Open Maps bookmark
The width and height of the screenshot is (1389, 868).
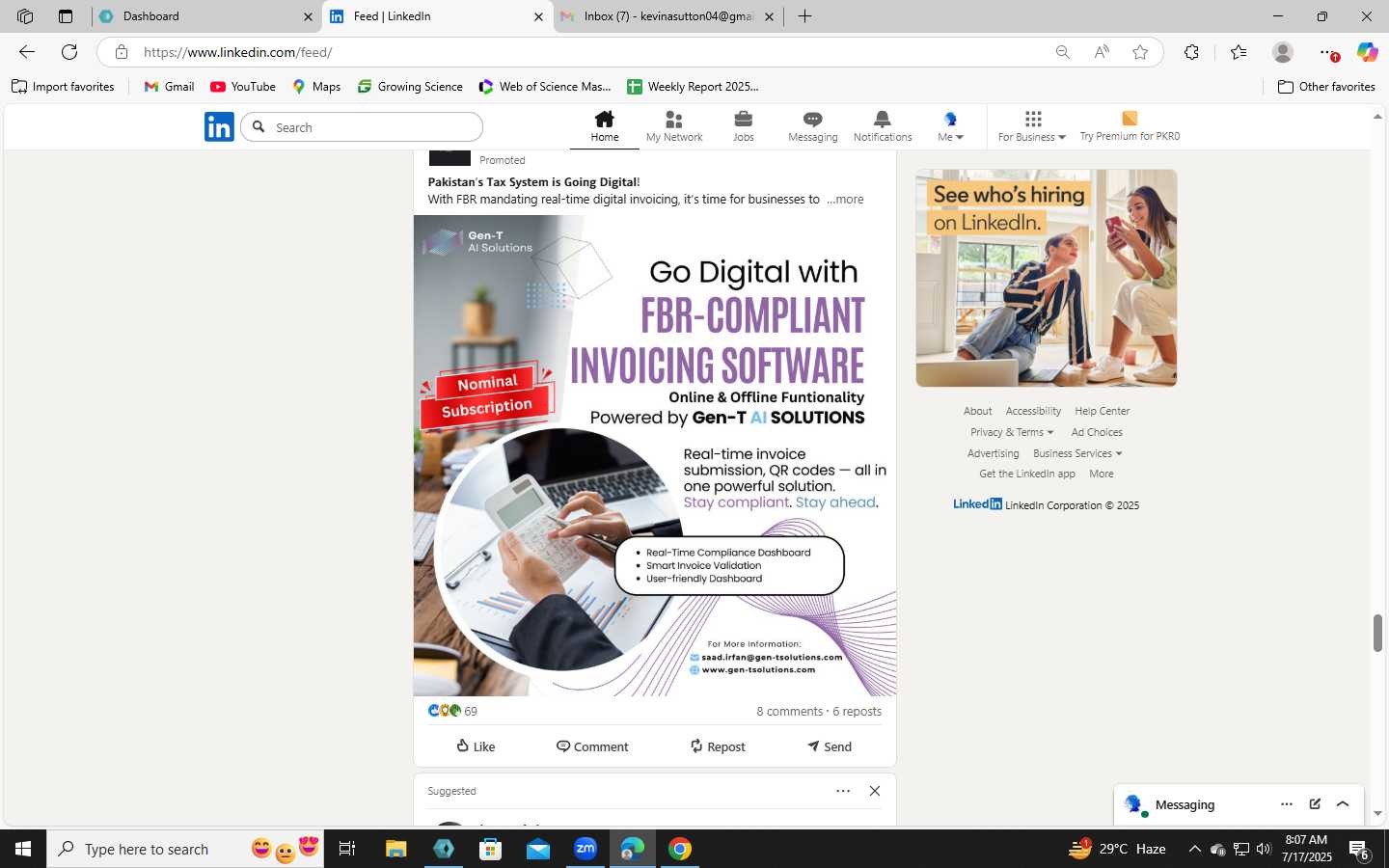click(316, 87)
